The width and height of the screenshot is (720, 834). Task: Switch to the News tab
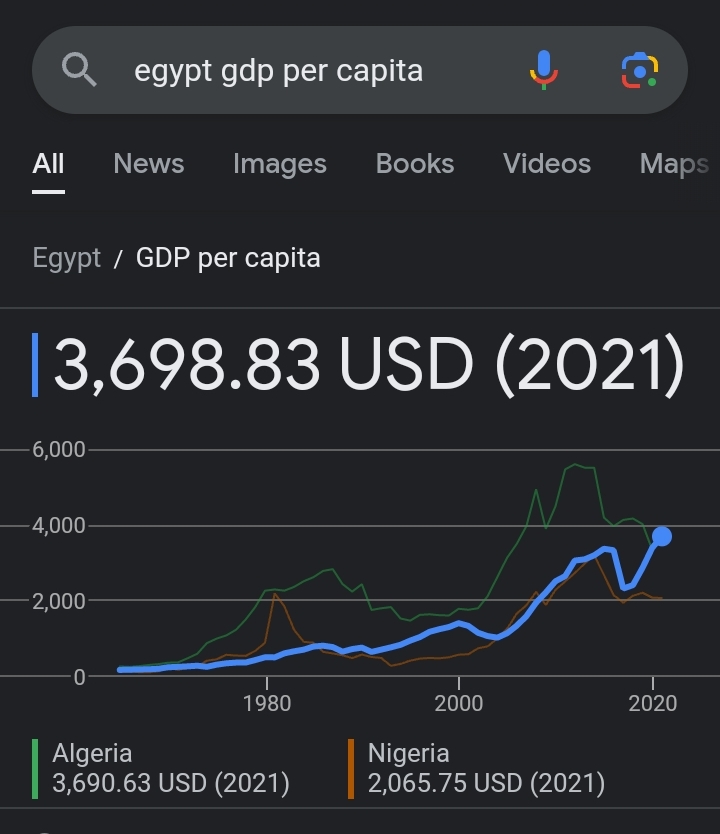148,163
